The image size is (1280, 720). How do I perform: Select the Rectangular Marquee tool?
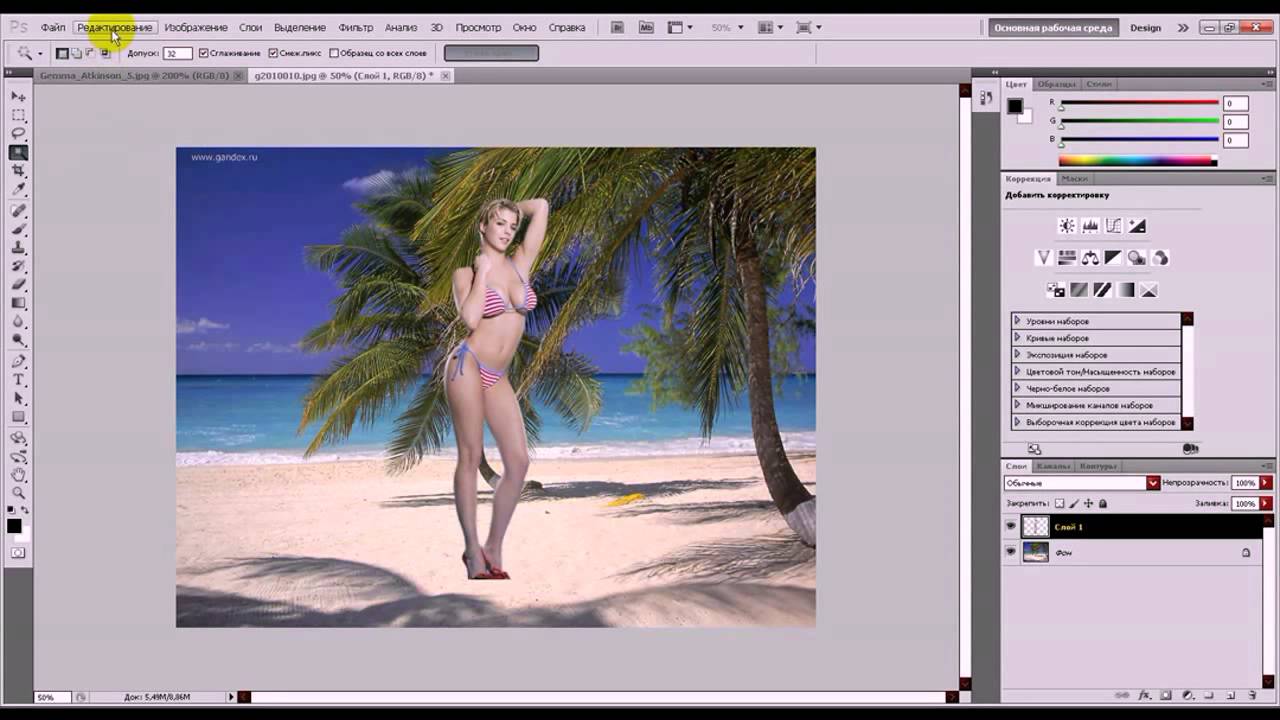point(19,115)
